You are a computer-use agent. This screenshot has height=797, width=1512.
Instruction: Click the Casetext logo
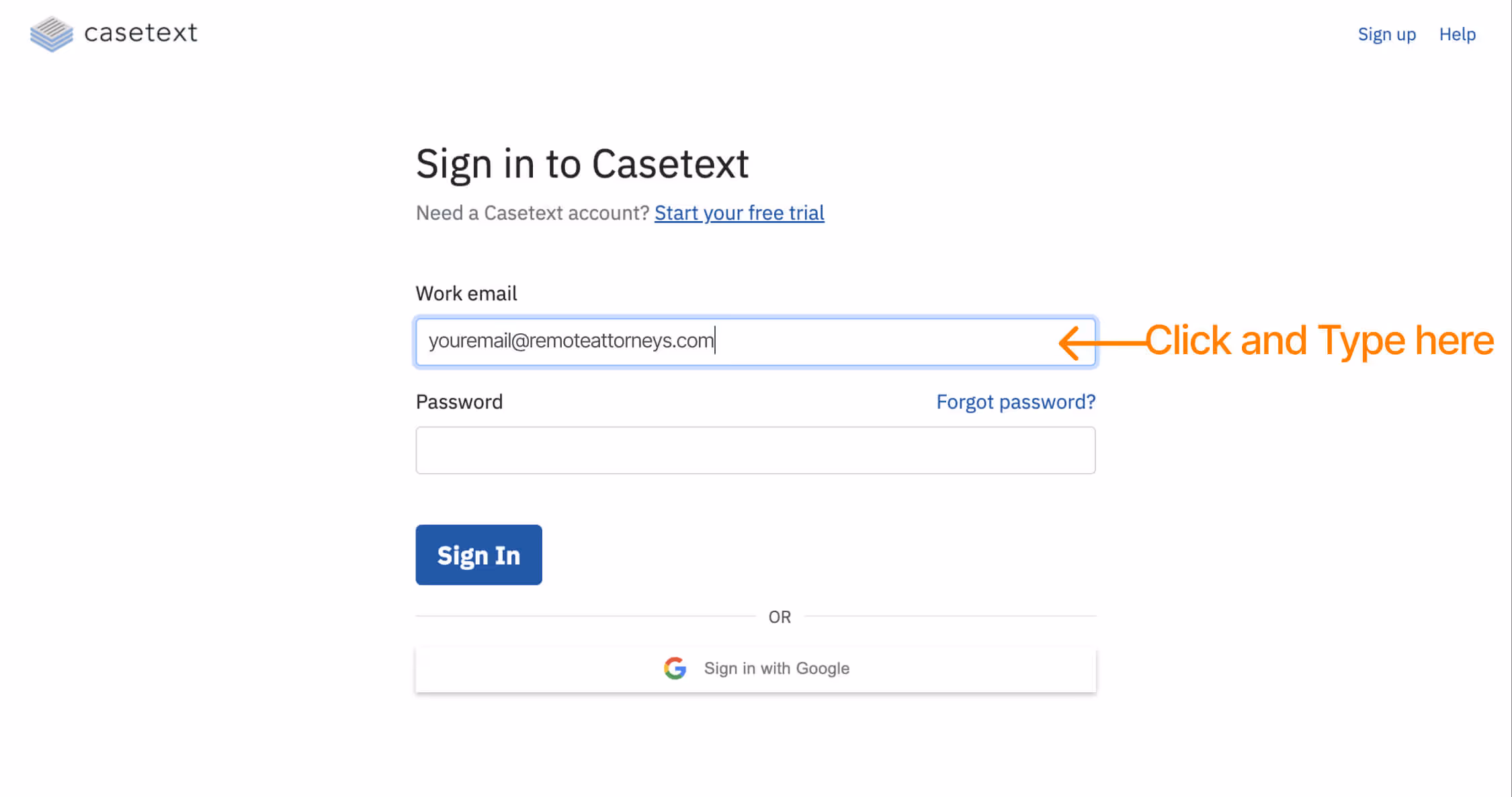pyautogui.click(x=113, y=33)
